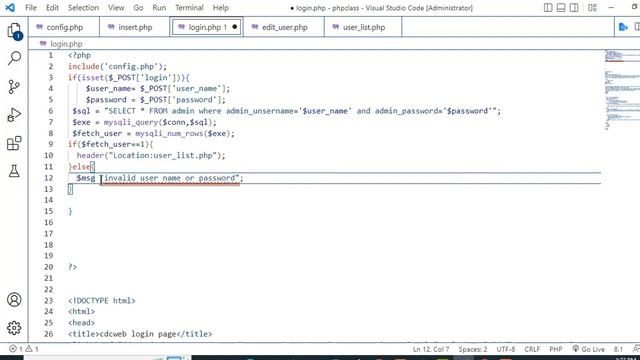Click the $fetch_user==1 condition line

pos(111,144)
